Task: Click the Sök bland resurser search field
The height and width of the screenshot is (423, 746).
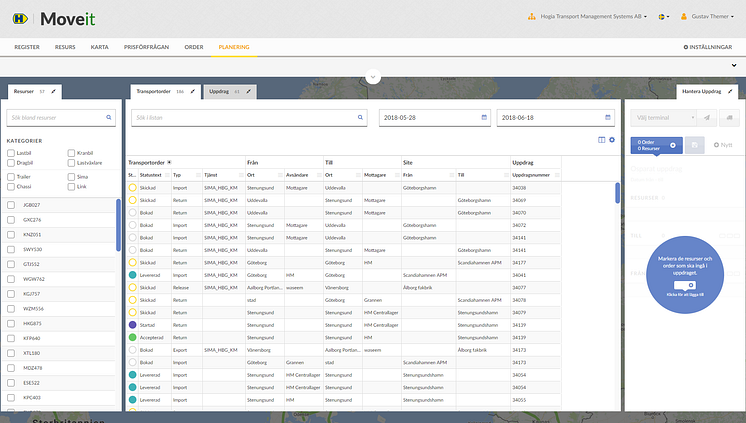Action: coord(61,118)
